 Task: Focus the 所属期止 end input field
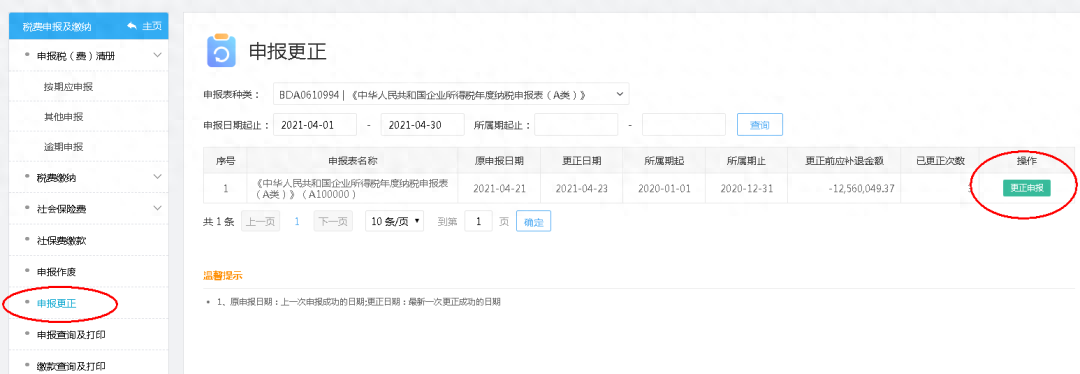click(684, 125)
